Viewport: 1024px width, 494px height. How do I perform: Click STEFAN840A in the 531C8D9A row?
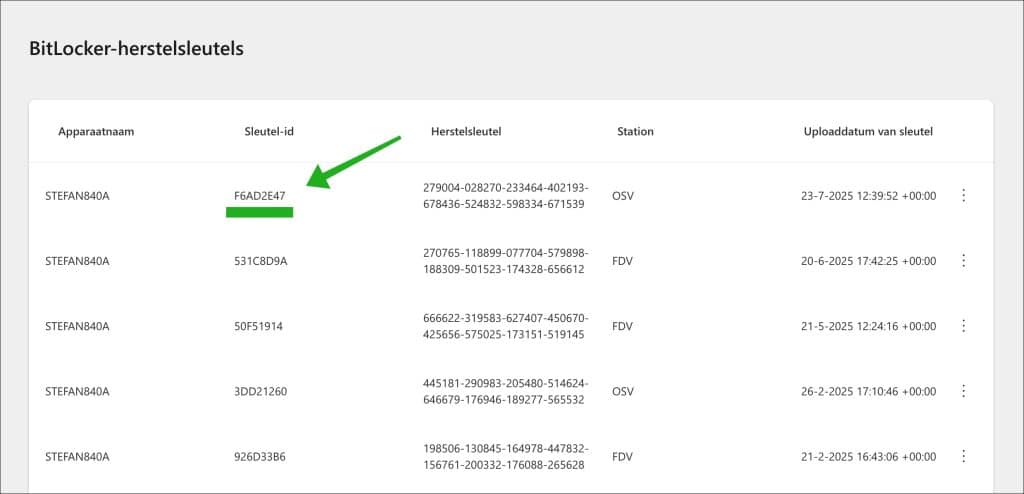coord(77,261)
